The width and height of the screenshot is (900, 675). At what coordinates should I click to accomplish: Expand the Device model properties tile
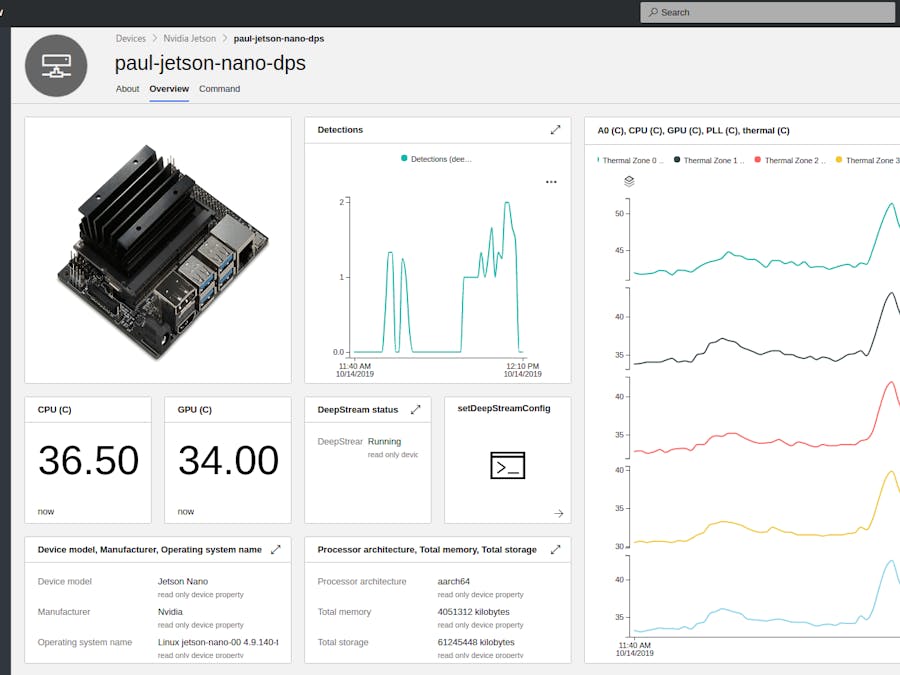pos(275,550)
